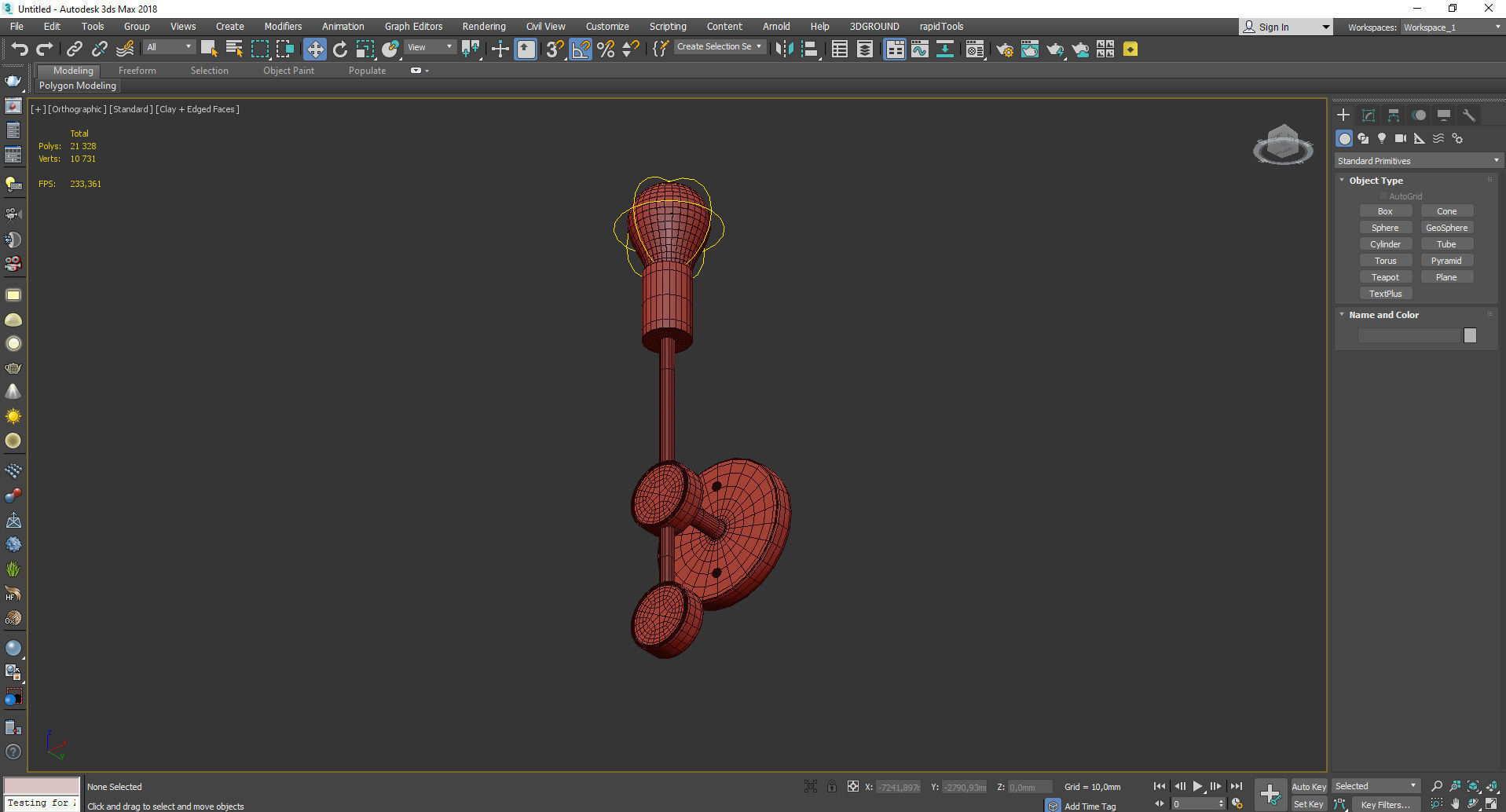Image resolution: width=1506 pixels, height=812 pixels.
Task: Click the Undo arrow icon
Action: pyautogui.click(x=20, y=49)
